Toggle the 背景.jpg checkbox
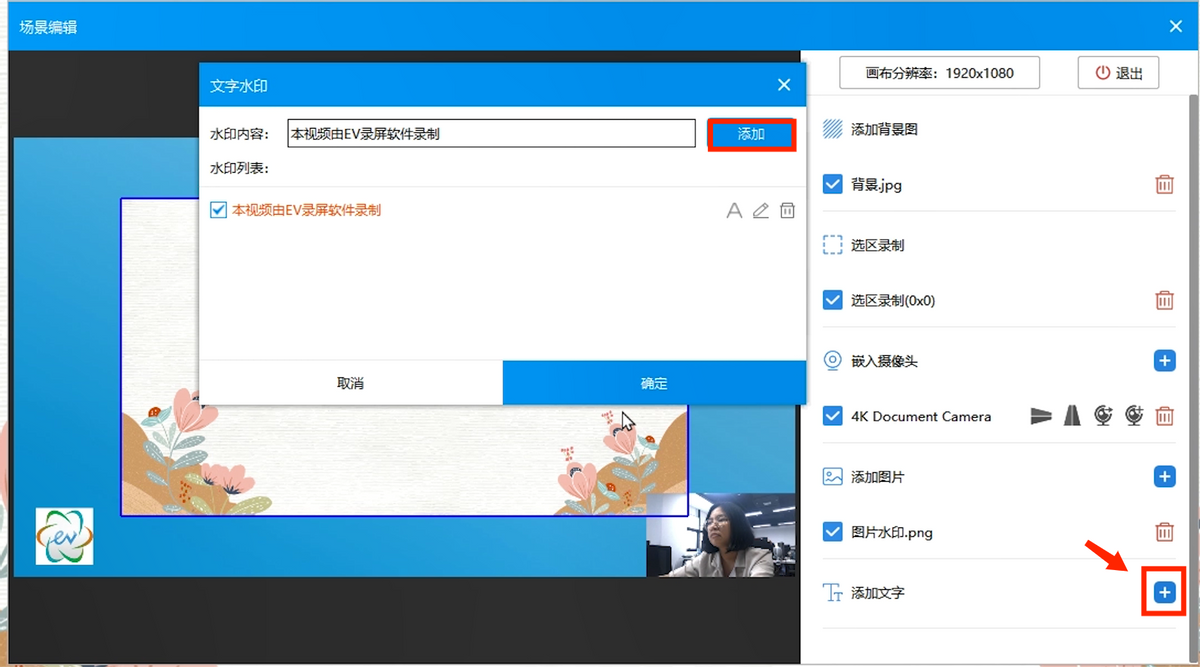Image resolution: width=1200 pixels, height=667 pixels. point(832,184)
